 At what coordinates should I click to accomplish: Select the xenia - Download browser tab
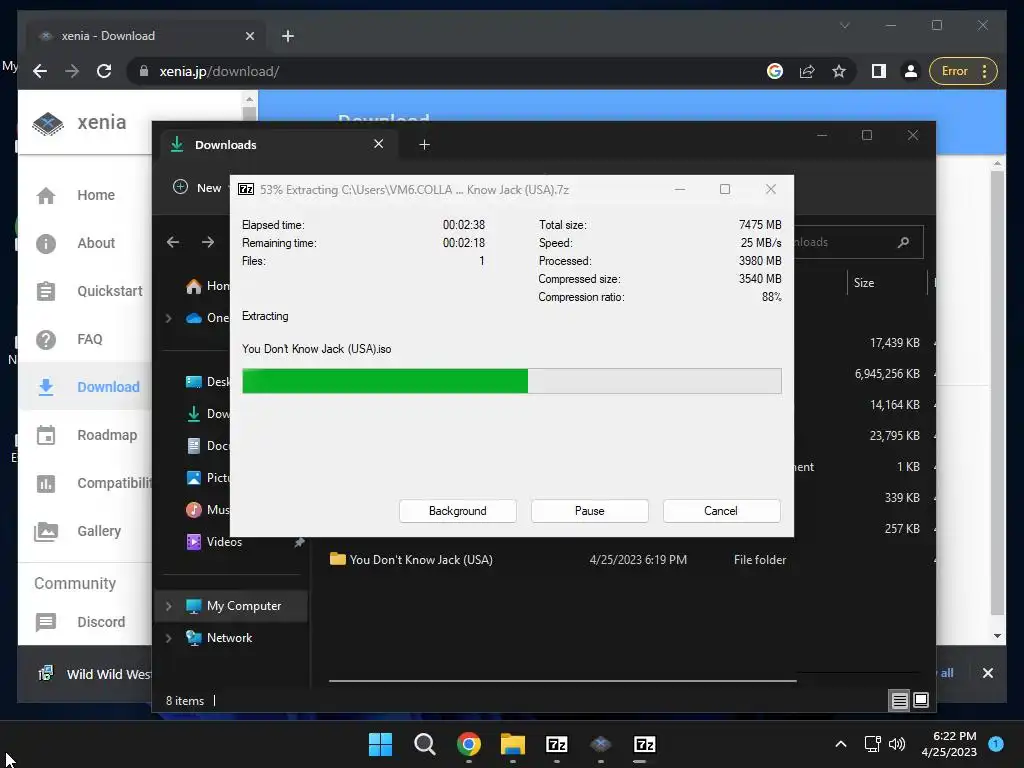(x=145, y=36)
